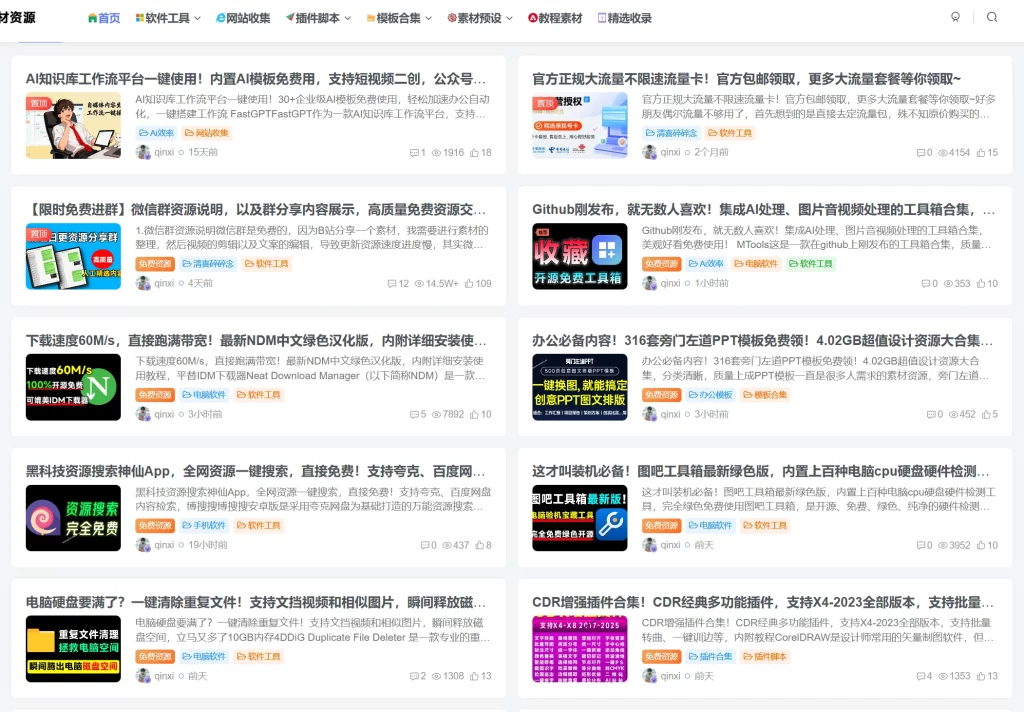Click the notification bell icon top right
1024x712 pixels.
pos(955,17)
